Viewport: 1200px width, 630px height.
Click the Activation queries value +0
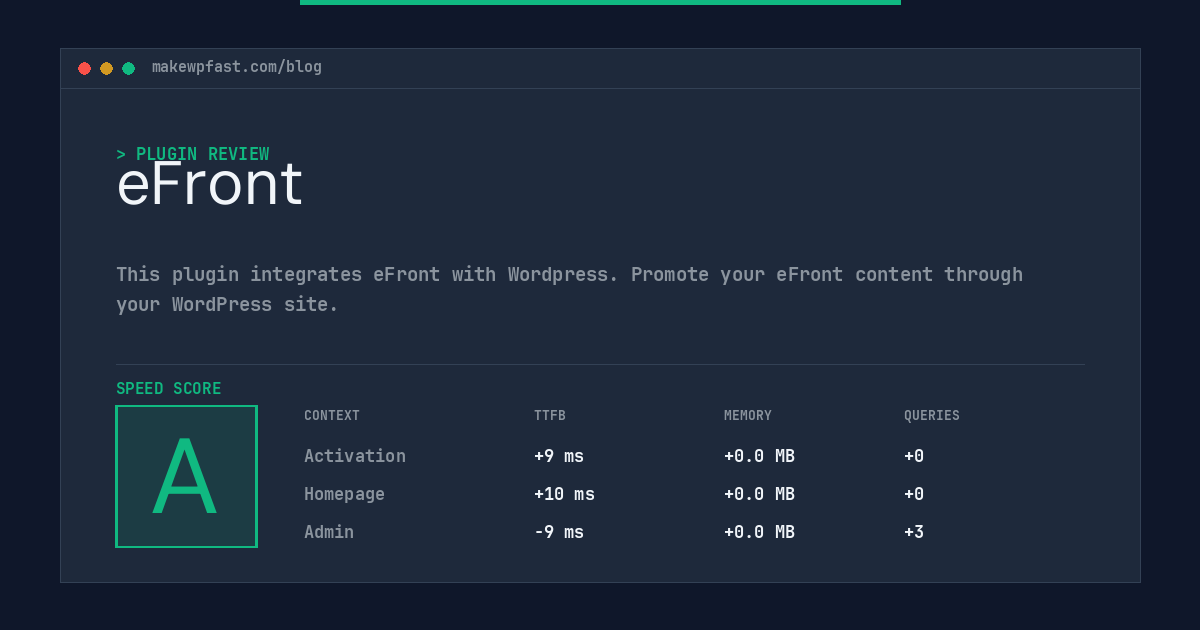point(914,456)
